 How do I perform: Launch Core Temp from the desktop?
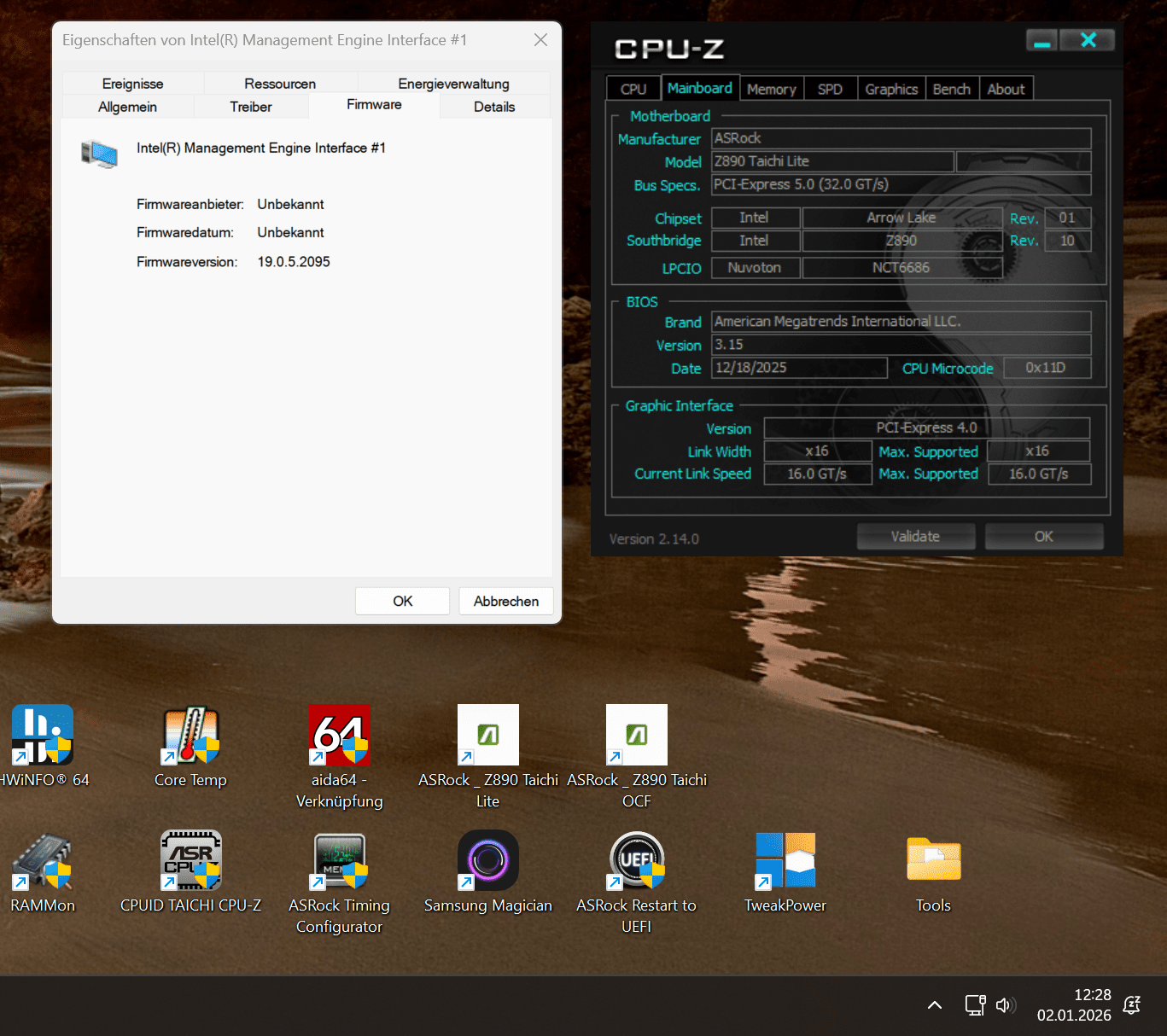(191, 746)
